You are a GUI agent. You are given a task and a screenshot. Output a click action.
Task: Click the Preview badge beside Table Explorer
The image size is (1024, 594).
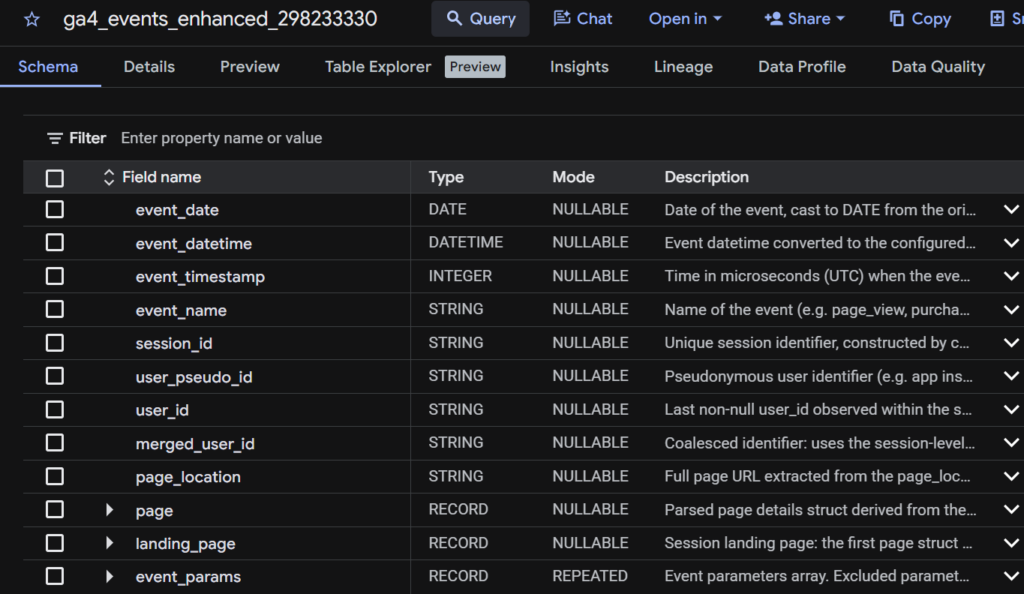click(x=475, y=67)
